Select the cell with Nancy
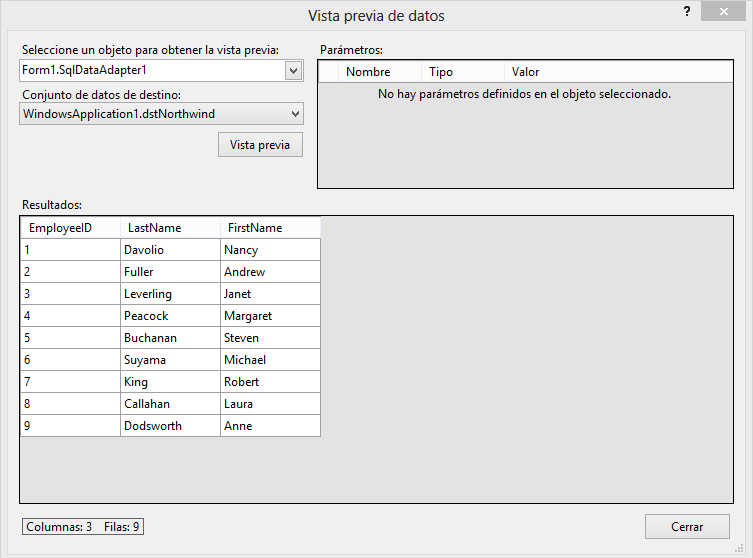This screenshot has width=753, height=558. pos(270,250)
